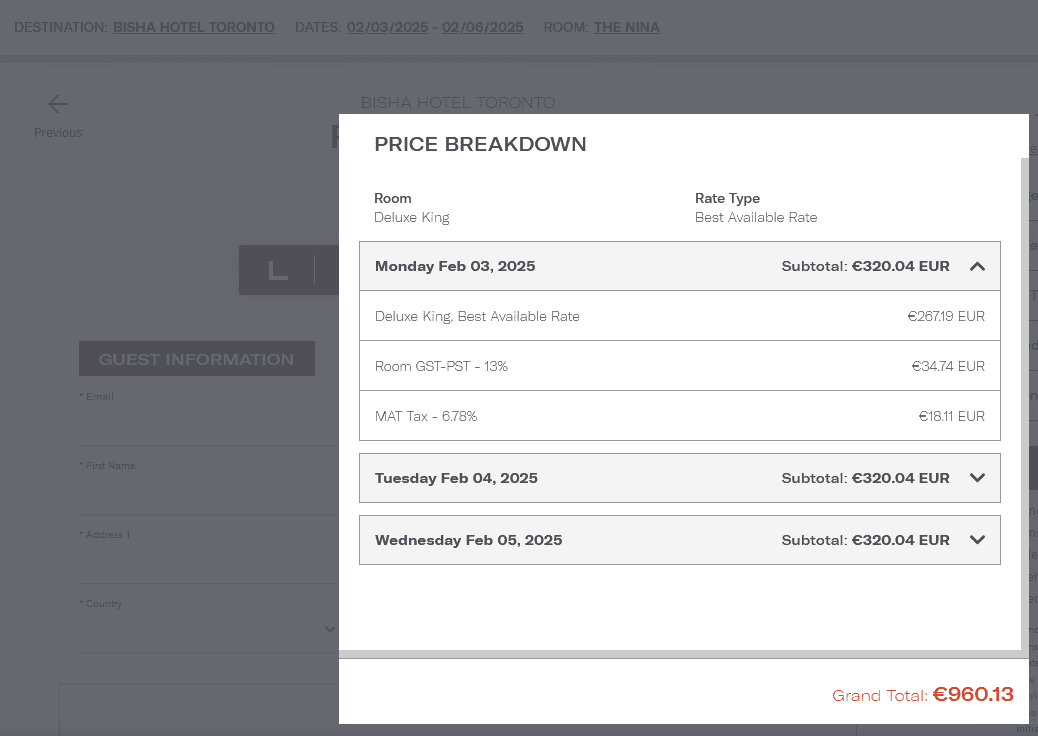
Task: Click the Previous text label
Action: [x=58, y=133]
